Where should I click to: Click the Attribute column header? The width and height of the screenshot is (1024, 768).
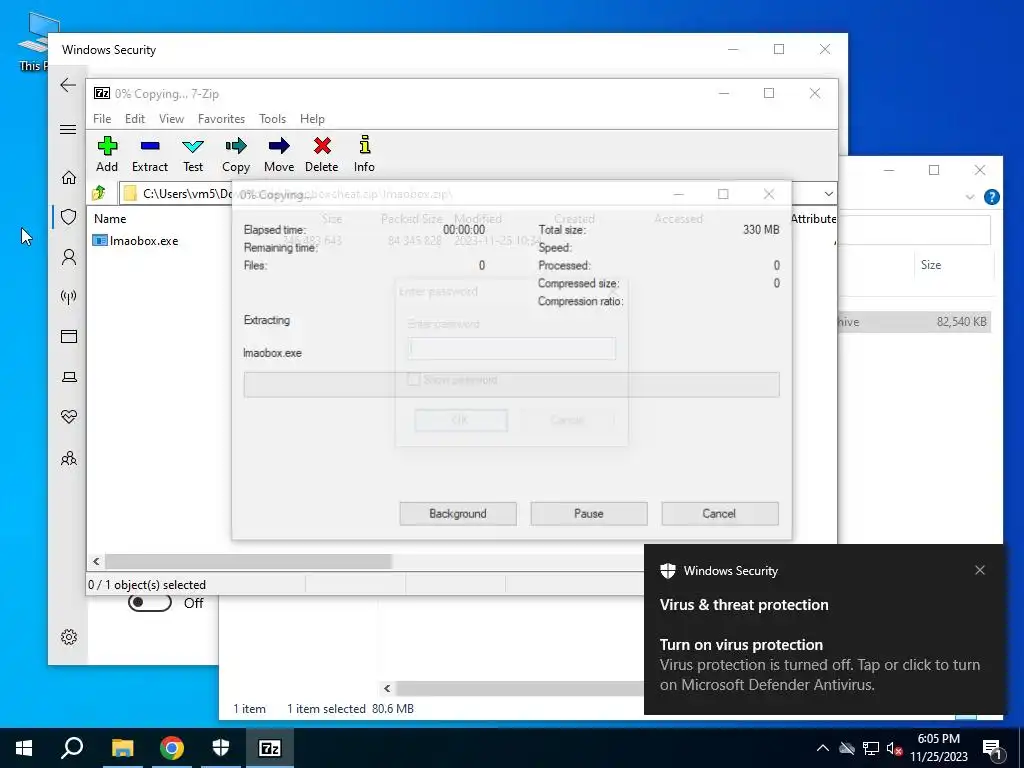click(813, 219)
